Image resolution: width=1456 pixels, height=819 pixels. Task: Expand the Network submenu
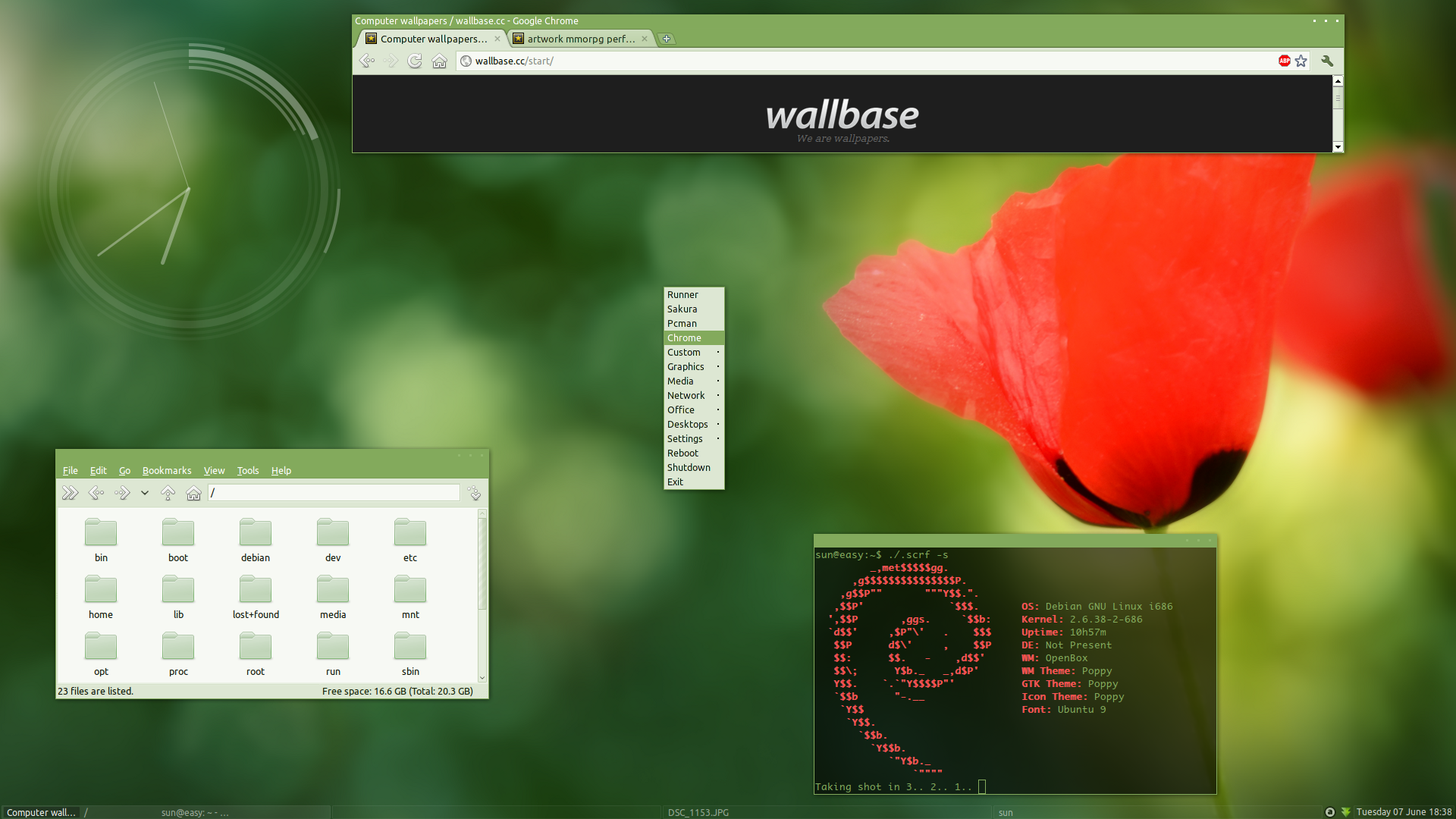coord(694,395)
